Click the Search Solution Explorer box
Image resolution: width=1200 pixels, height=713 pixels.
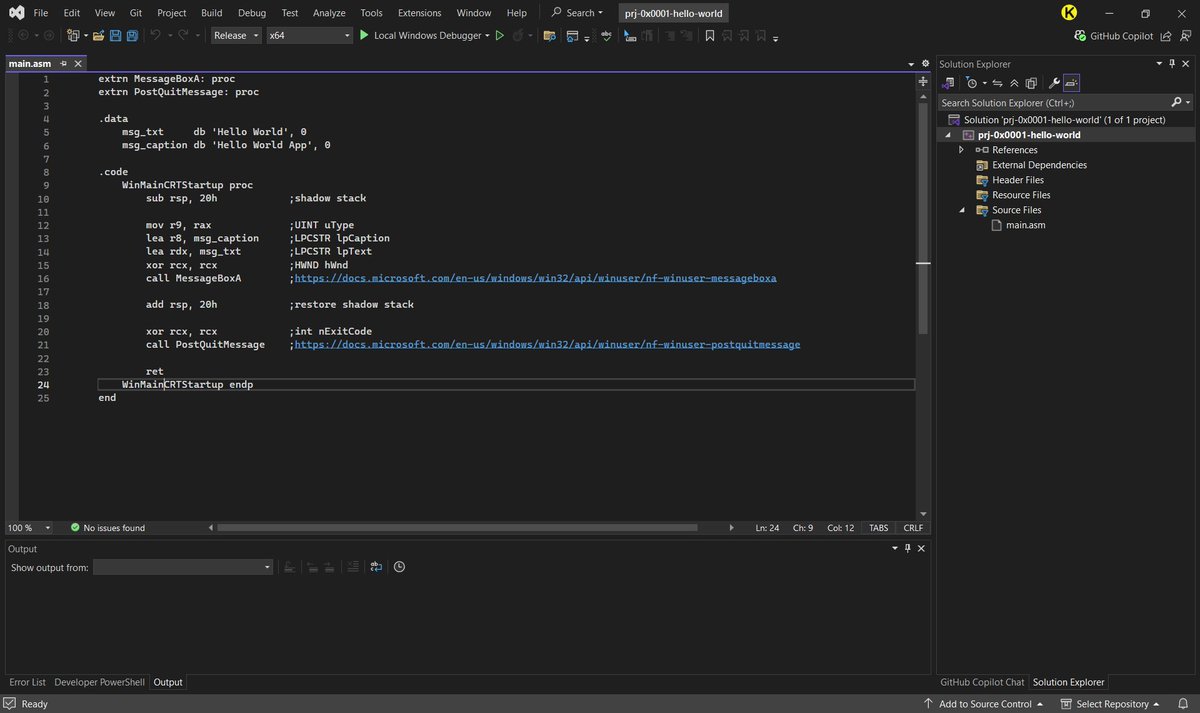coord(1050,101)
